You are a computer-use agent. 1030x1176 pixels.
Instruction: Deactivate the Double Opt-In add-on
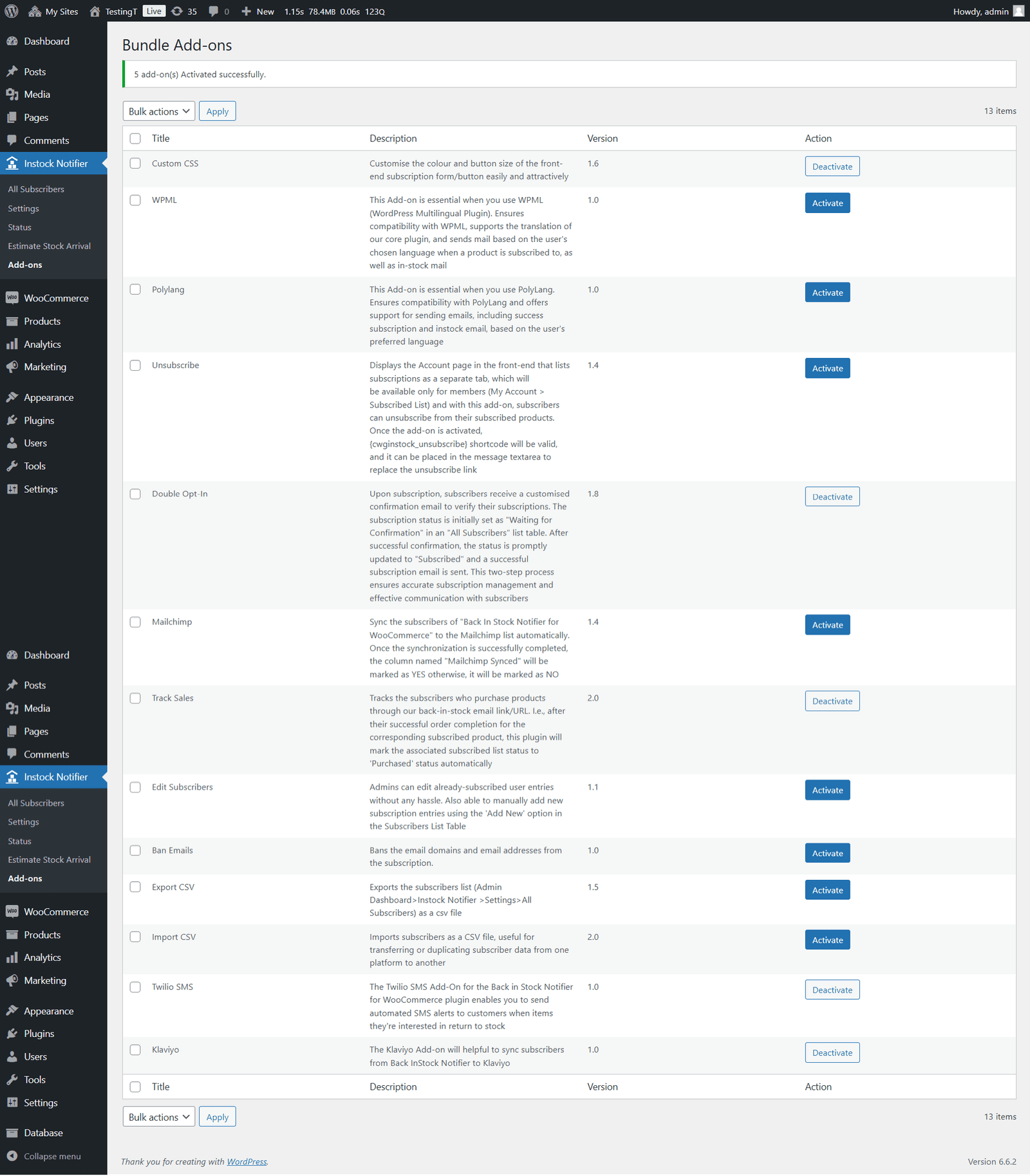832,497
